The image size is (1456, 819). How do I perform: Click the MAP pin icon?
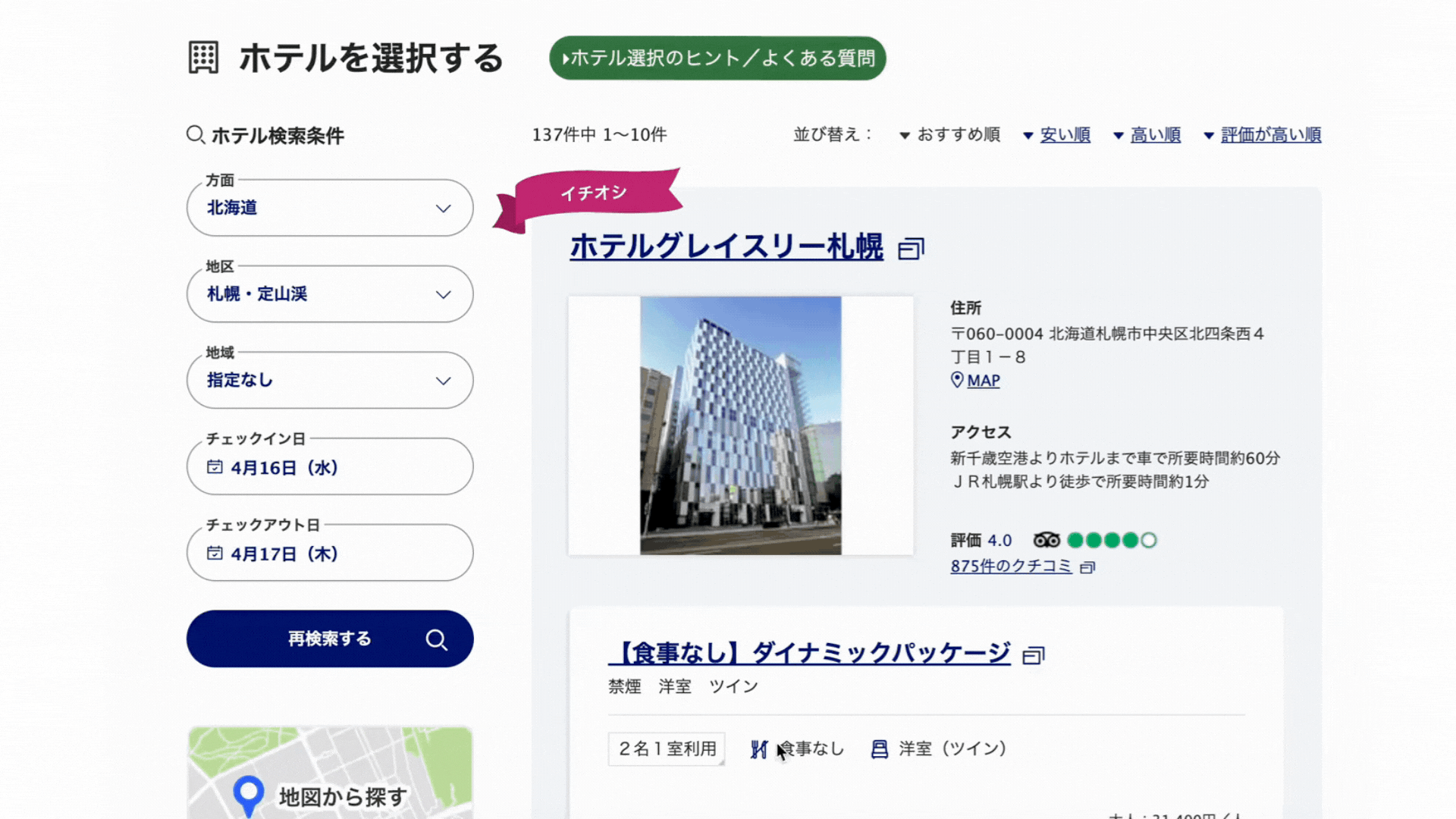point(957,380)
